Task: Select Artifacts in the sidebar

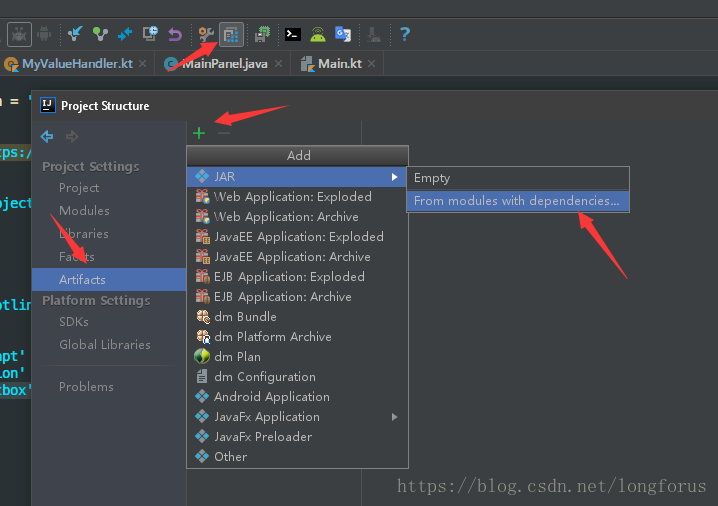Action: (109, 279)
